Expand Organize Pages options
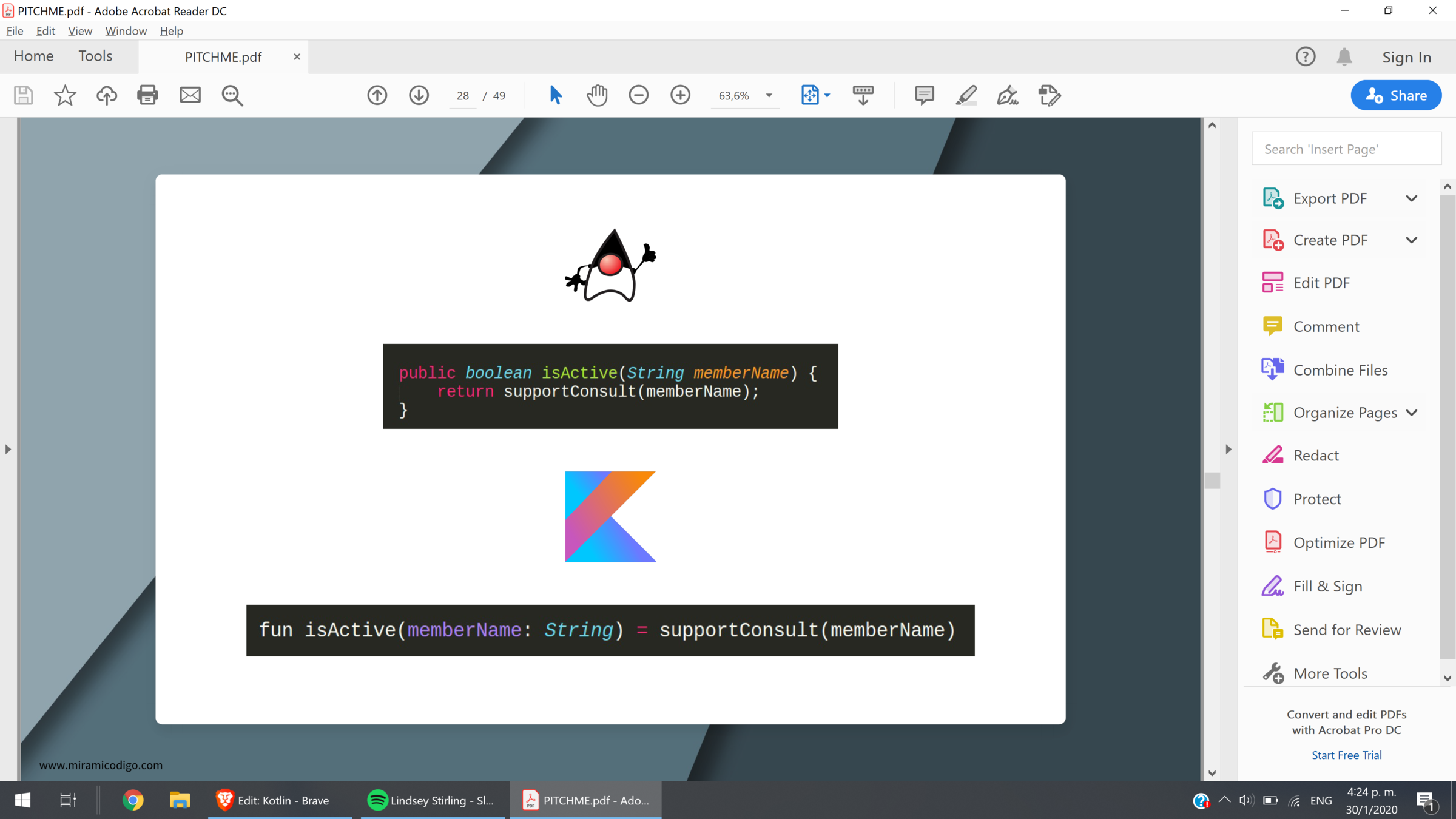Viewport: 1456px width, 819px height. pyautogui.click(x=1411, y=413)
